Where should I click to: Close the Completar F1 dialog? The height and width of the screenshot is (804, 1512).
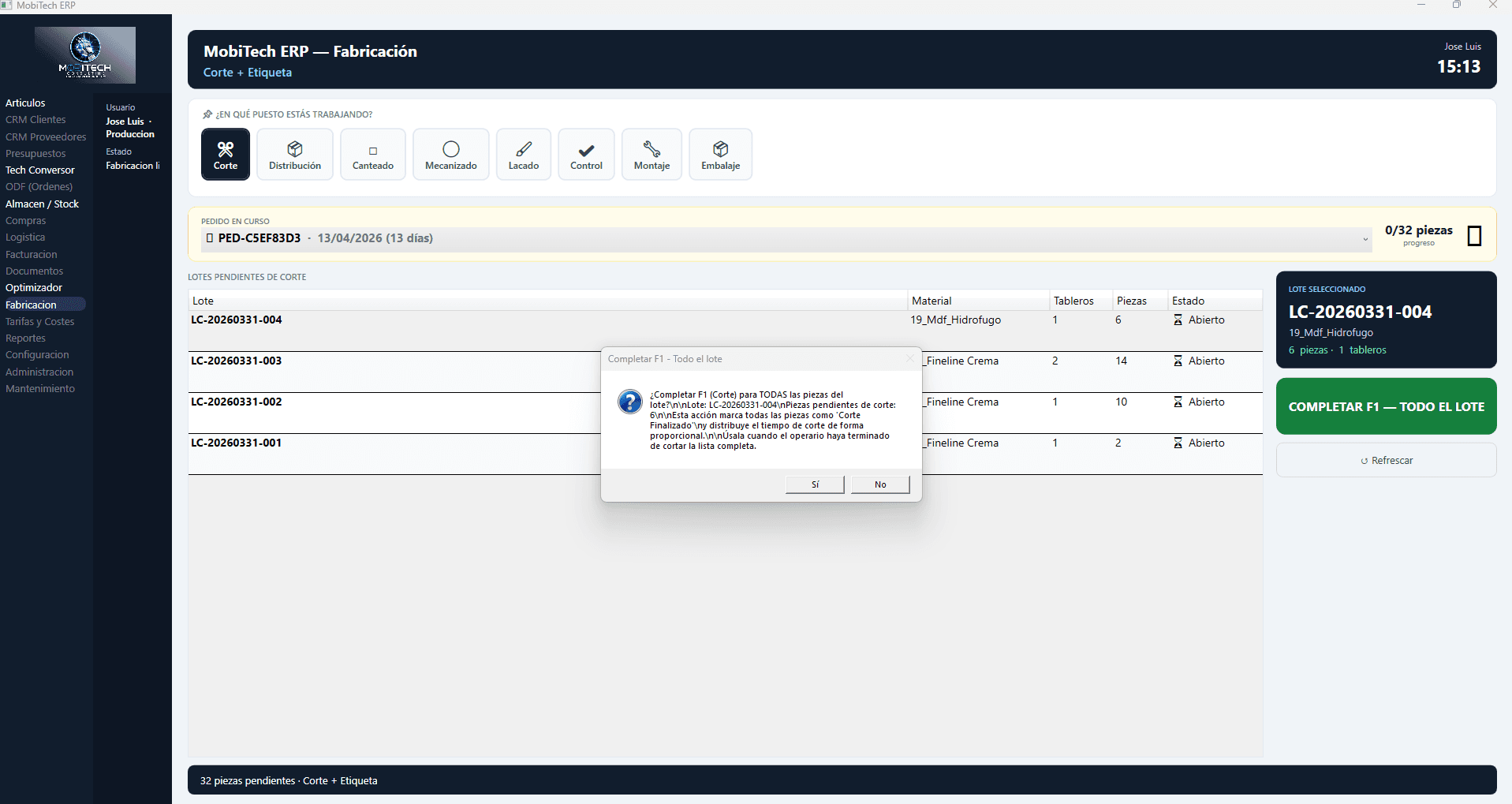click(x=909, y=359)
